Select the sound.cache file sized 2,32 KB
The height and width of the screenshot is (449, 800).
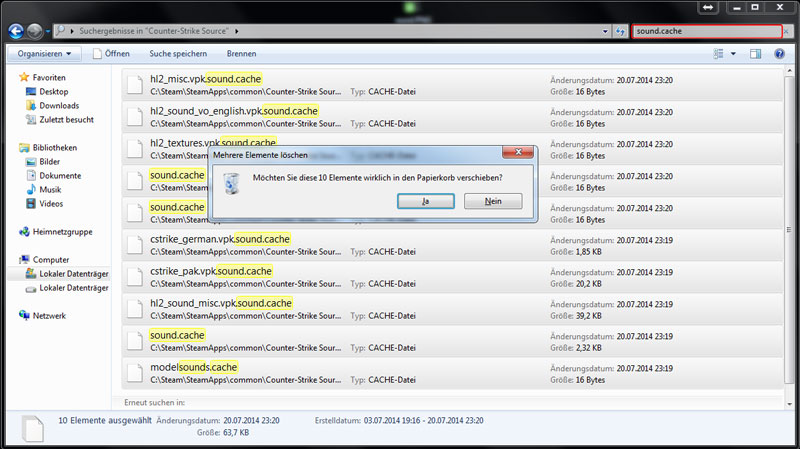pyautogui.click(x=452, y=341)
